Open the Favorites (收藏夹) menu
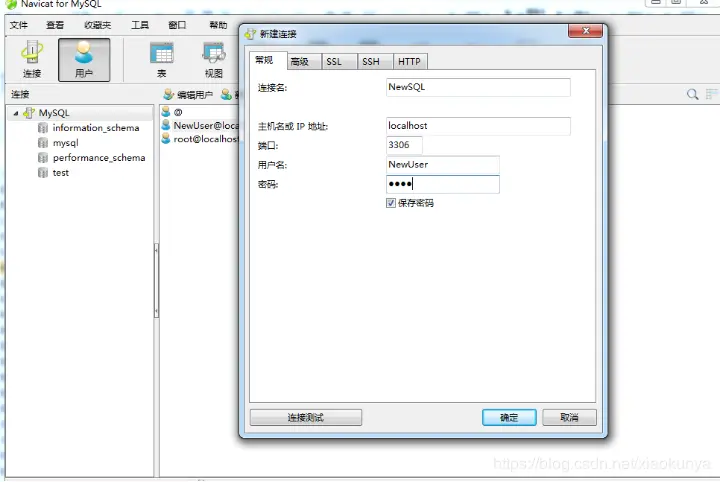 click(97, 25)
